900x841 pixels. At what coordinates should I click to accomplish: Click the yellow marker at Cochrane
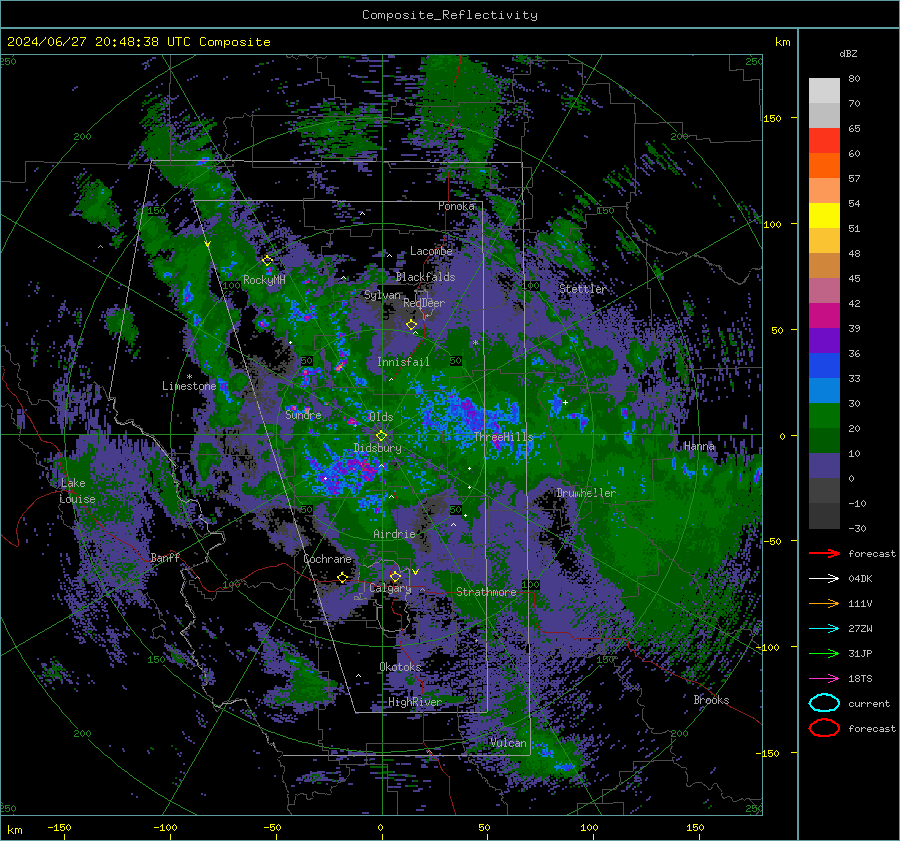(x=343, y=578)
